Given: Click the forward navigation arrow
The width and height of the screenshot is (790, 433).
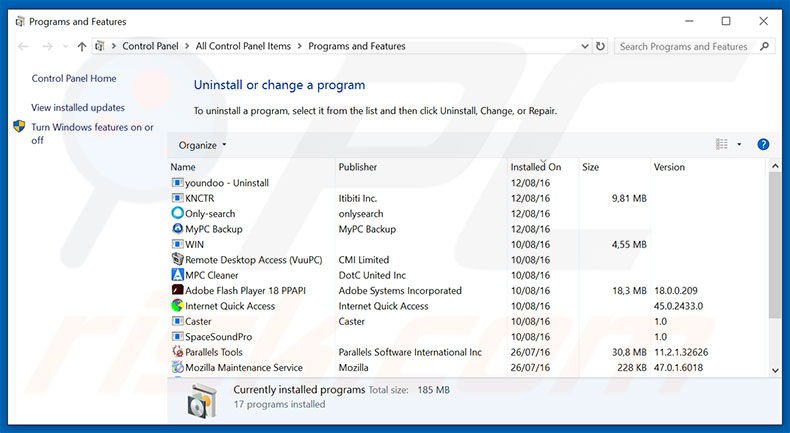Looking at the screenshot, I should click(47, 46).
